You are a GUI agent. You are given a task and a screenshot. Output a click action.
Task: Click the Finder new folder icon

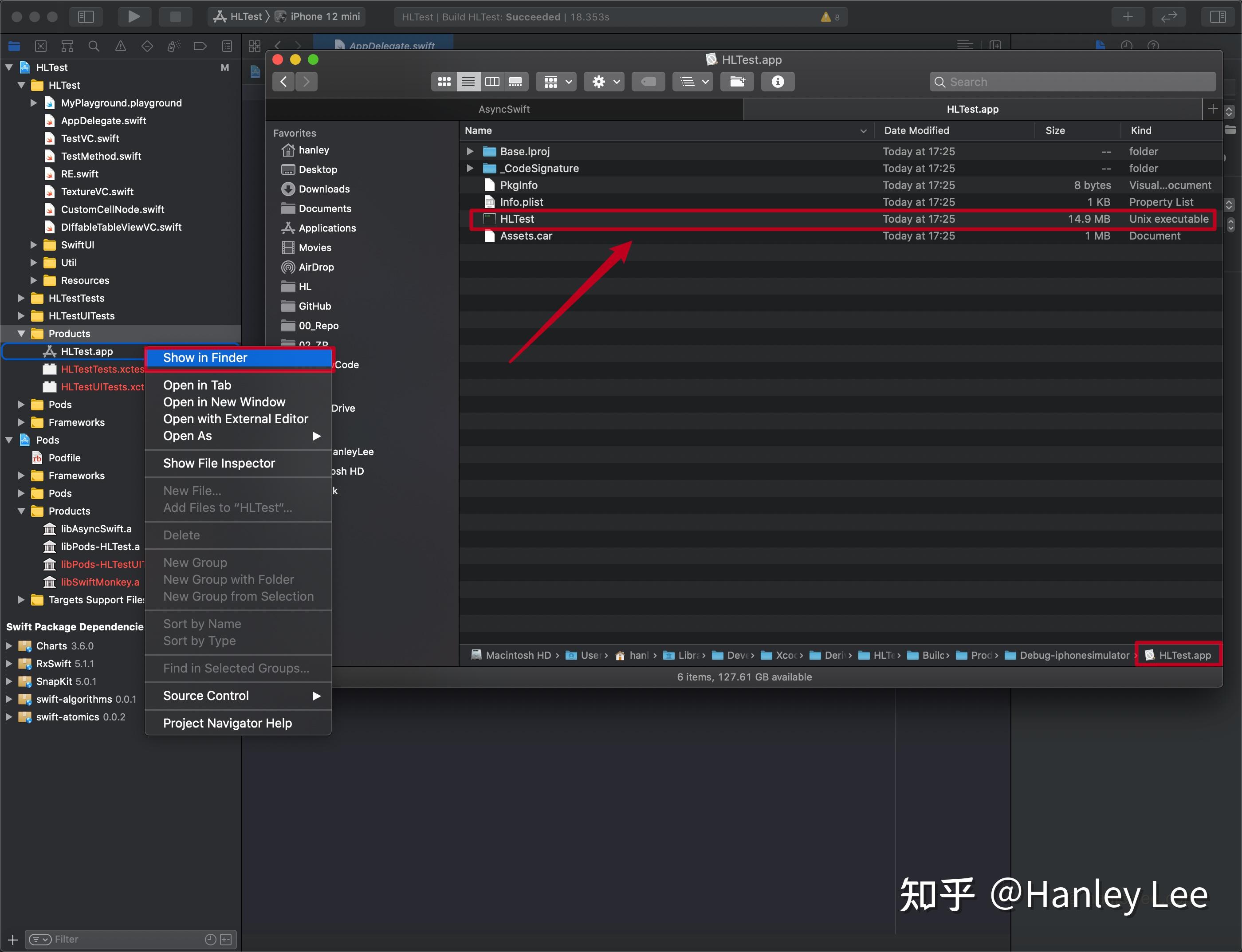(x=737, y=82)
